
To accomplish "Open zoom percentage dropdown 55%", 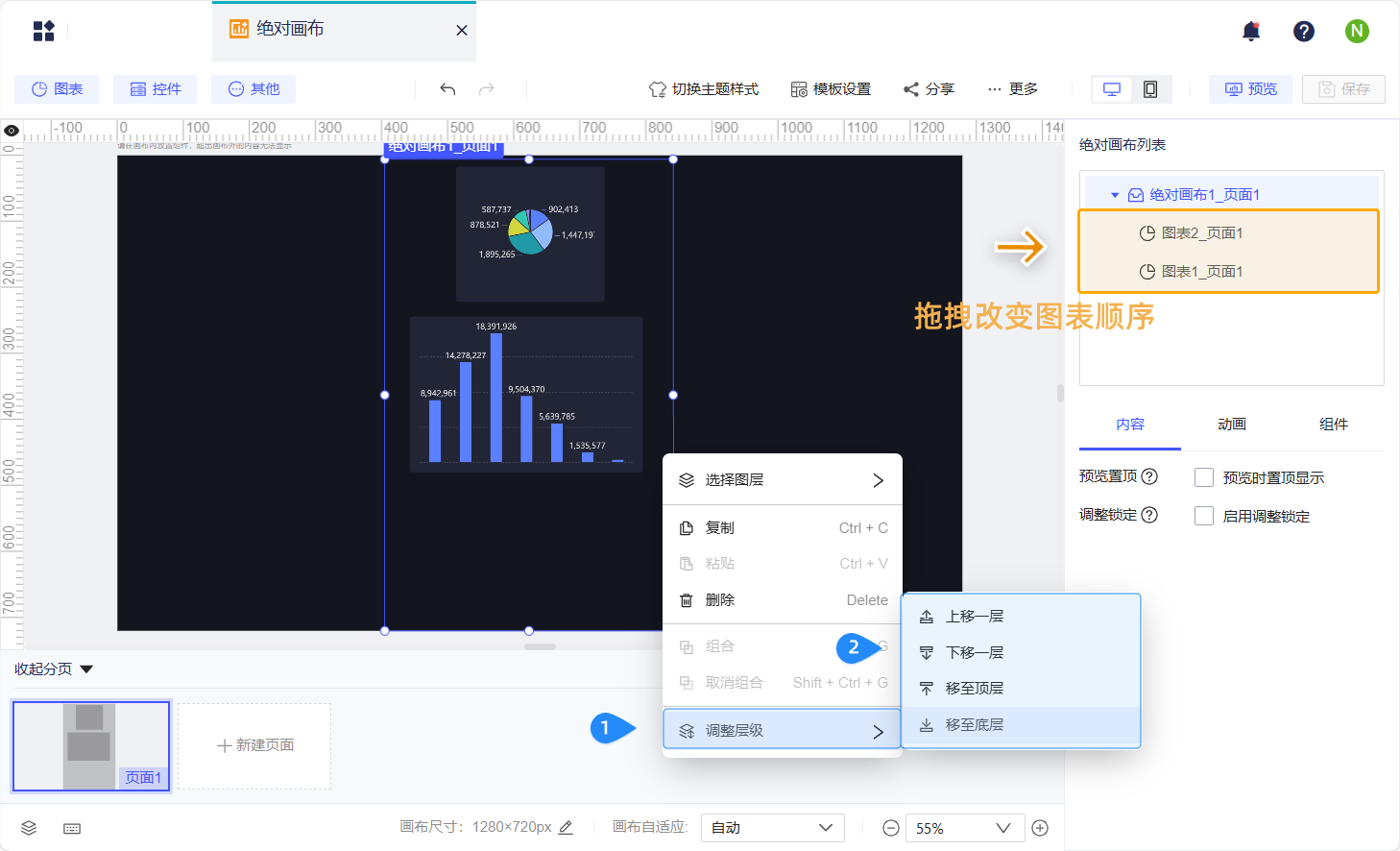I will coord(963,828).
